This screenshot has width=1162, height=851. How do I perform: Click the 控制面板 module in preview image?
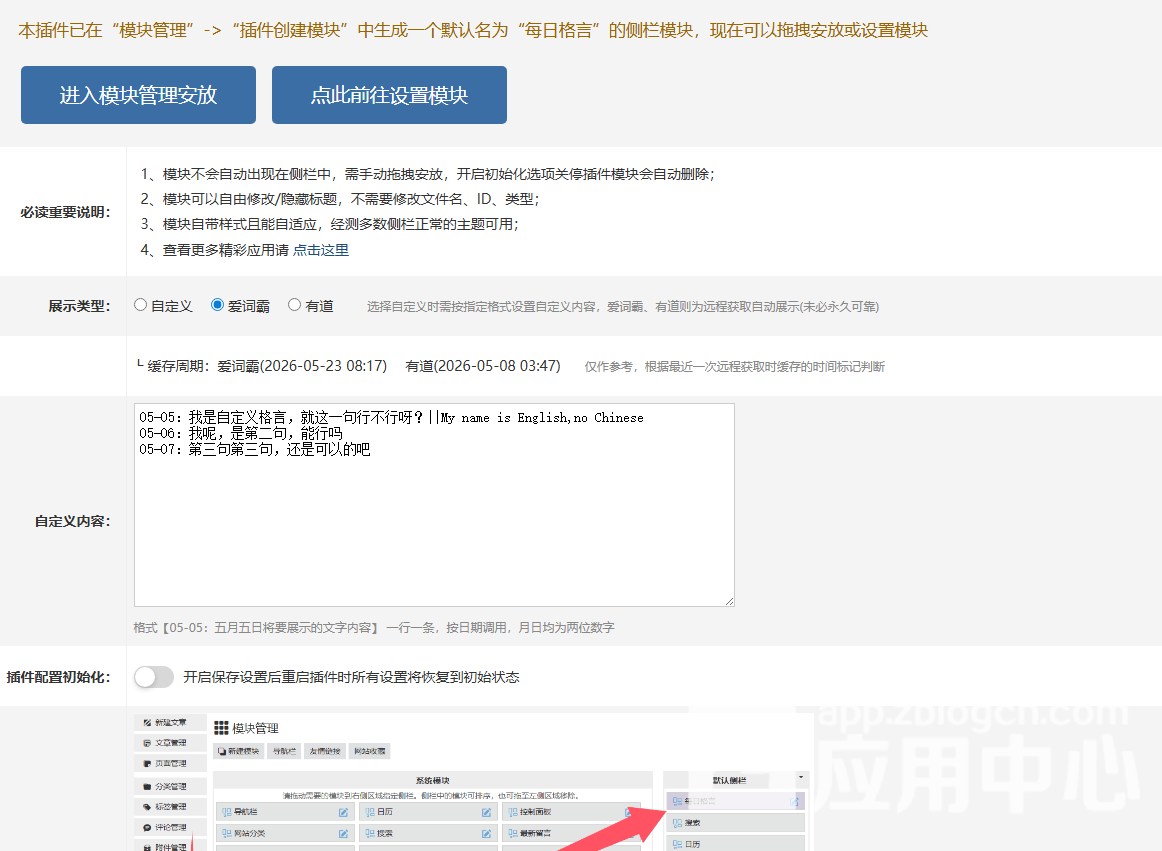(571, 812)
